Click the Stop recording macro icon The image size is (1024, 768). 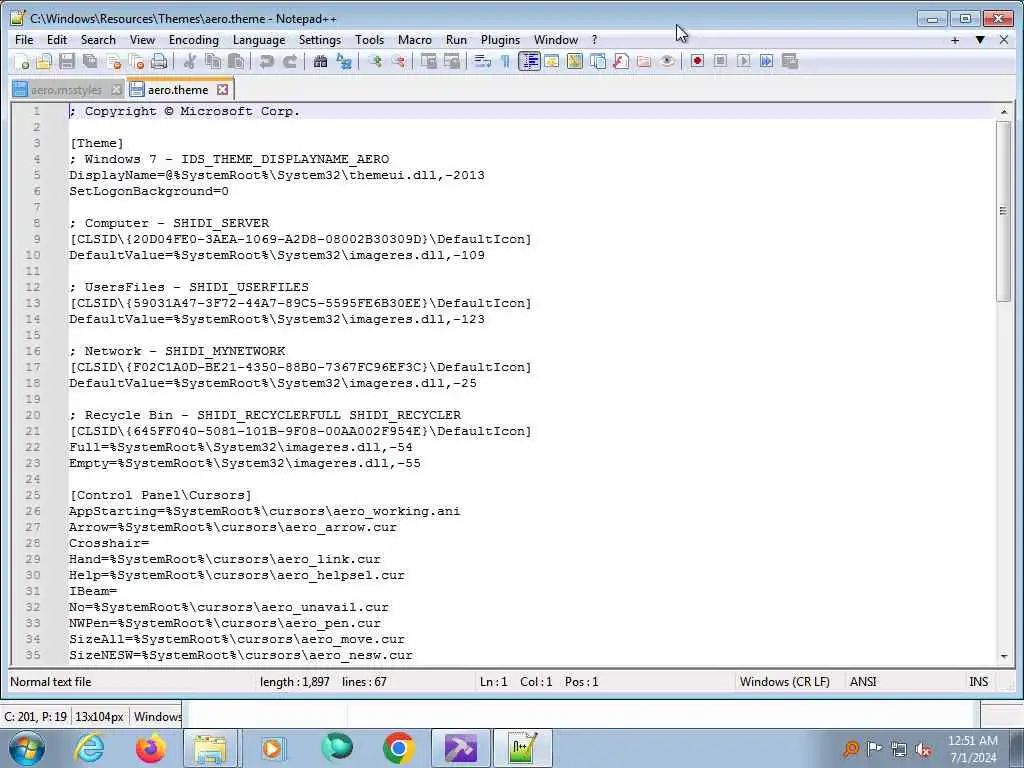[720, 61]
